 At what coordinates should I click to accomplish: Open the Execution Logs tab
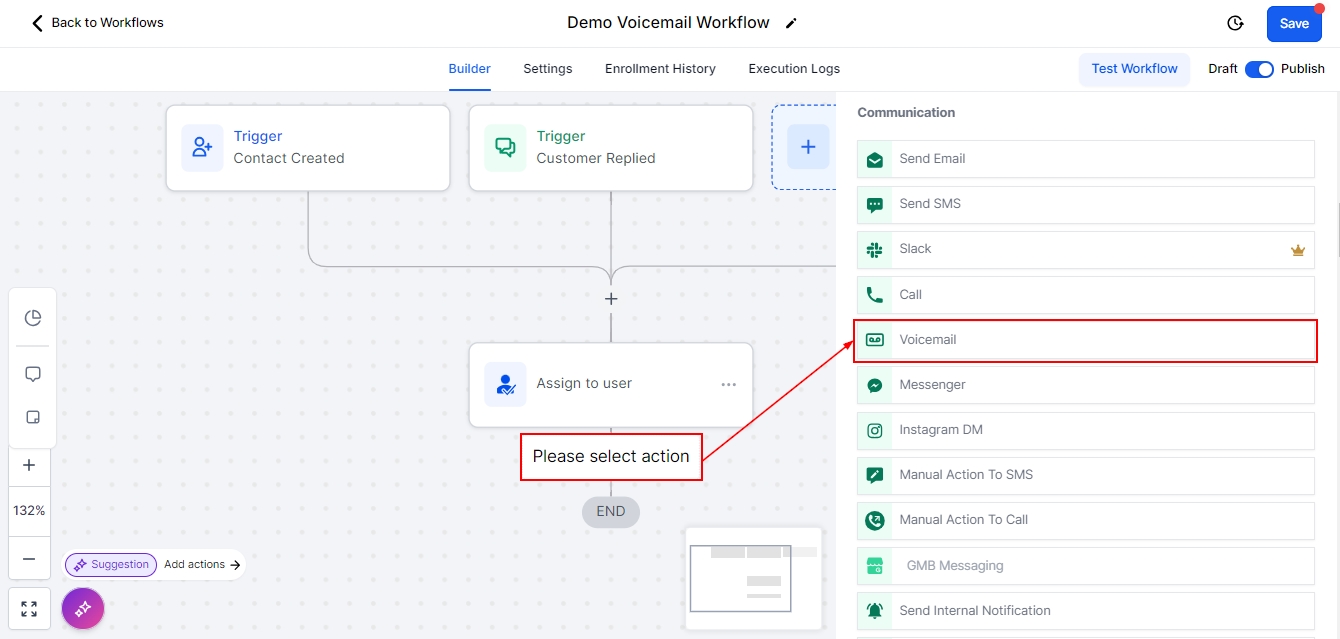tap(794, 69)
